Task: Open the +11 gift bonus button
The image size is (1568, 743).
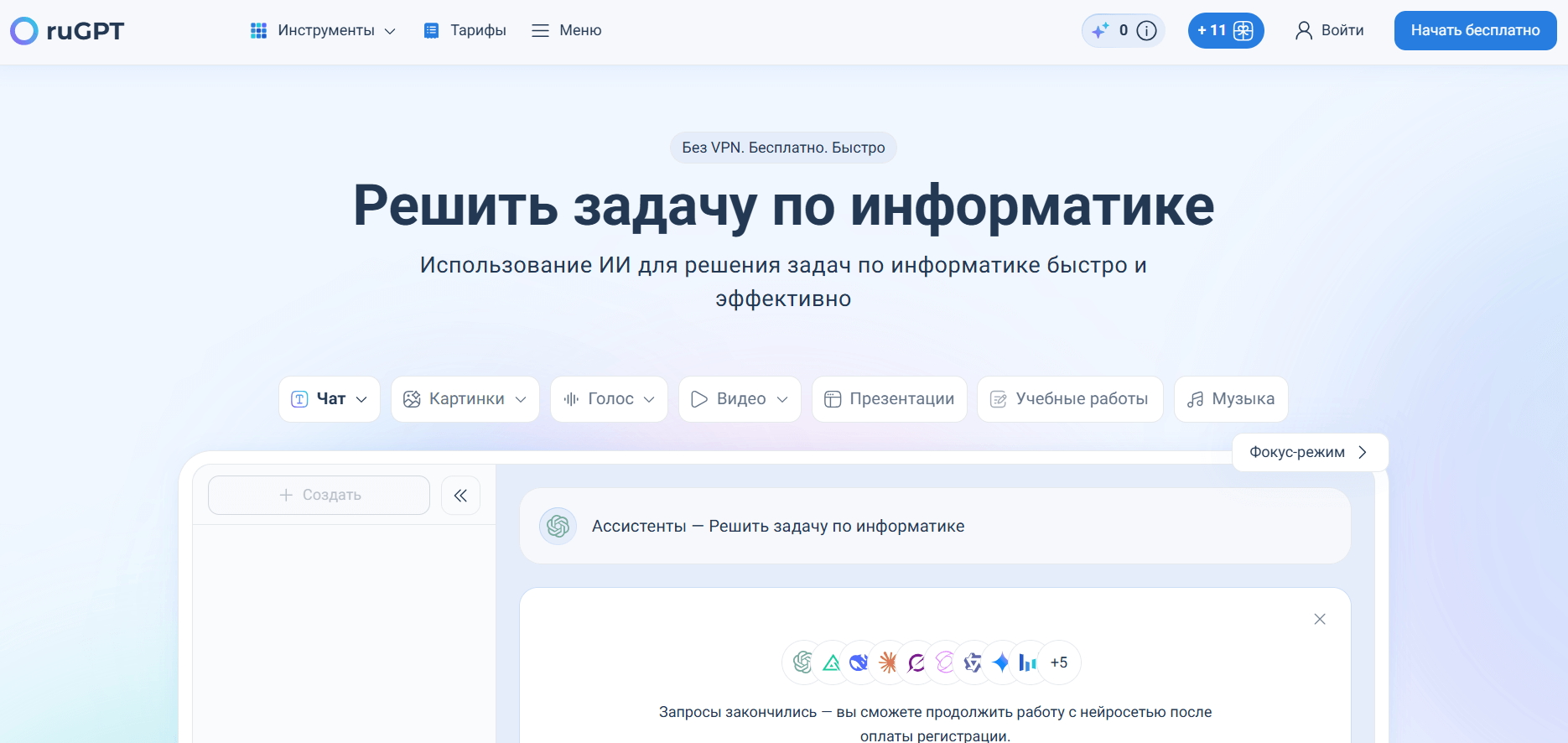Action: point(1225,31)
